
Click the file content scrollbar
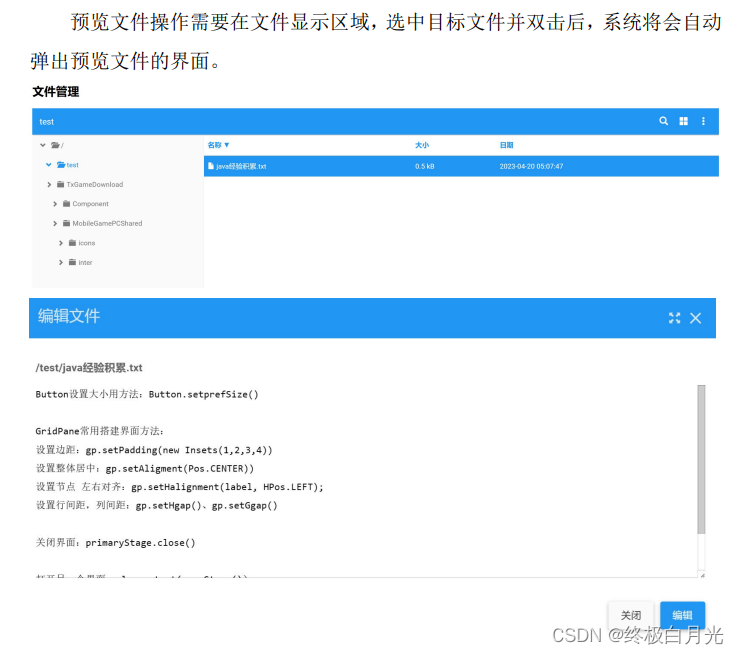pyautogui.click(x=701, y=459)
